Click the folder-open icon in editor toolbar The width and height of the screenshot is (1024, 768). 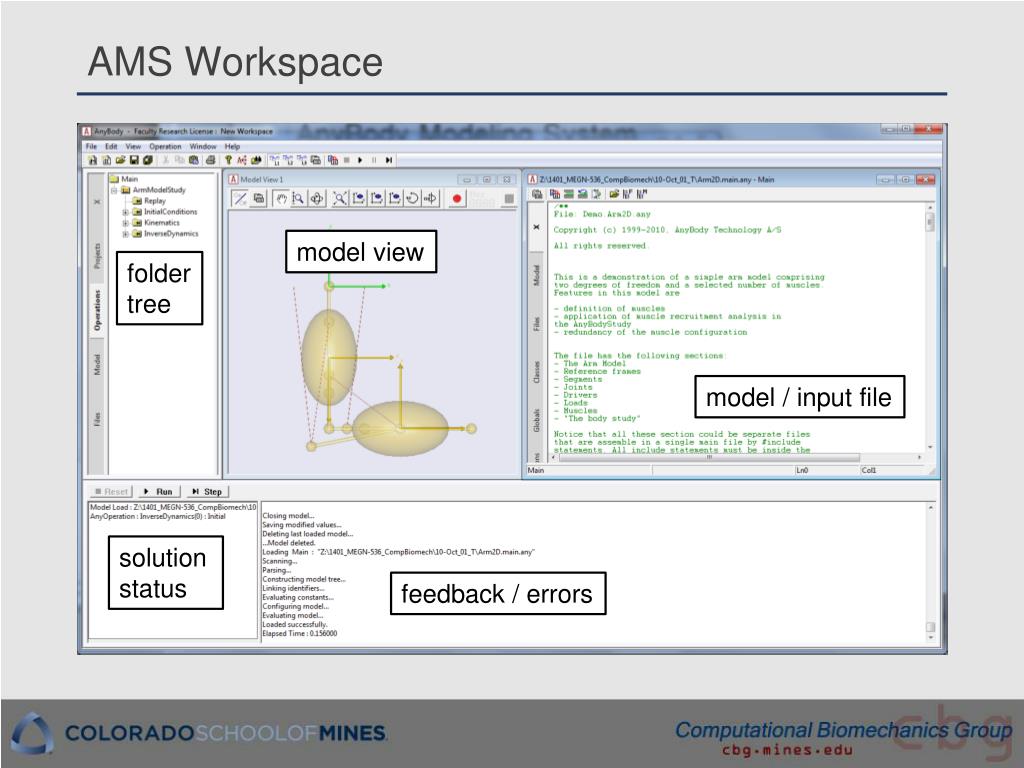[x=613, y=194]
